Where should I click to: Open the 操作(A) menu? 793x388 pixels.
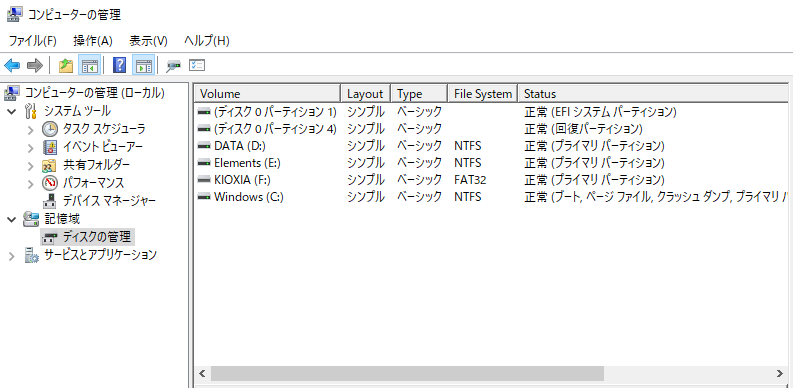(x=93, y=41)
